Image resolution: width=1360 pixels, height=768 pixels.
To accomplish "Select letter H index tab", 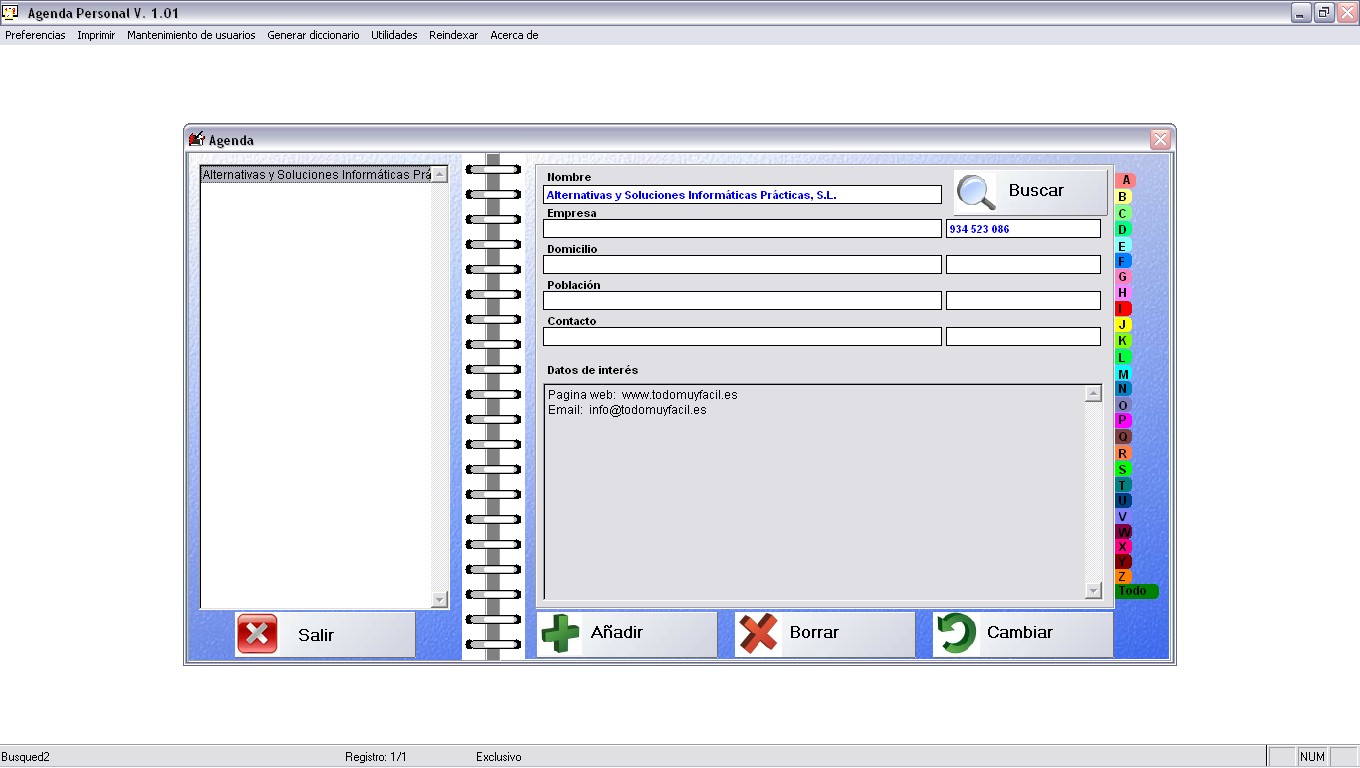I will (1123, 293).
